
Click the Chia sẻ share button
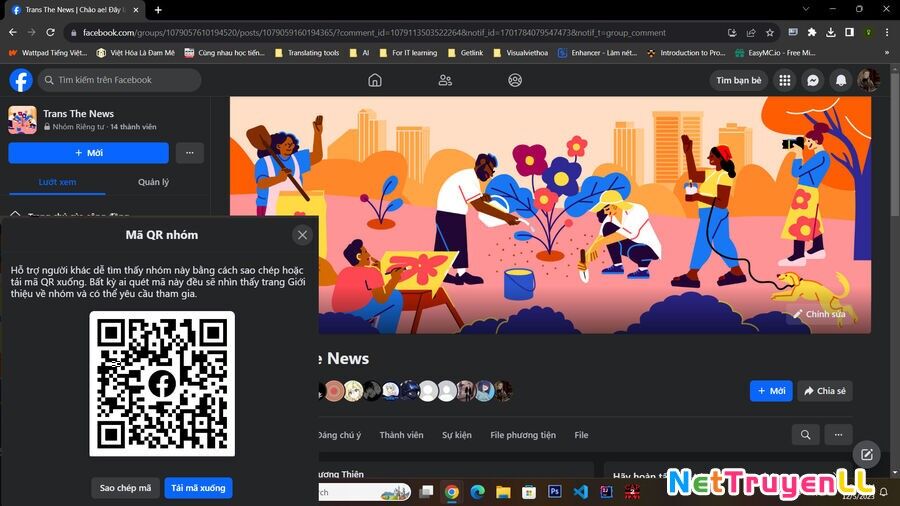click(825, 391)
